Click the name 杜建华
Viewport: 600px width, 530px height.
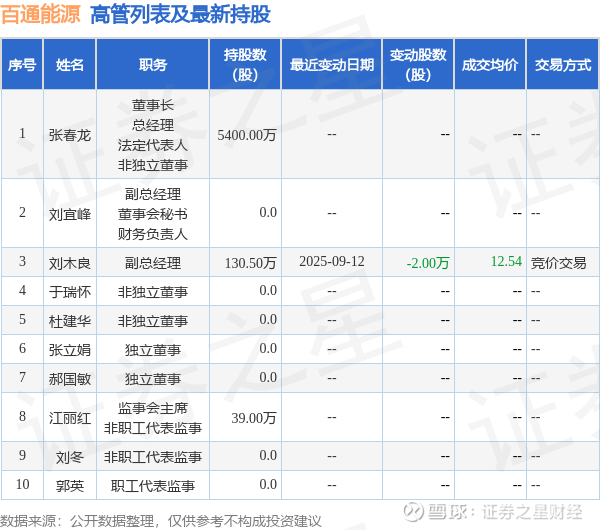[x=70, y=321]
